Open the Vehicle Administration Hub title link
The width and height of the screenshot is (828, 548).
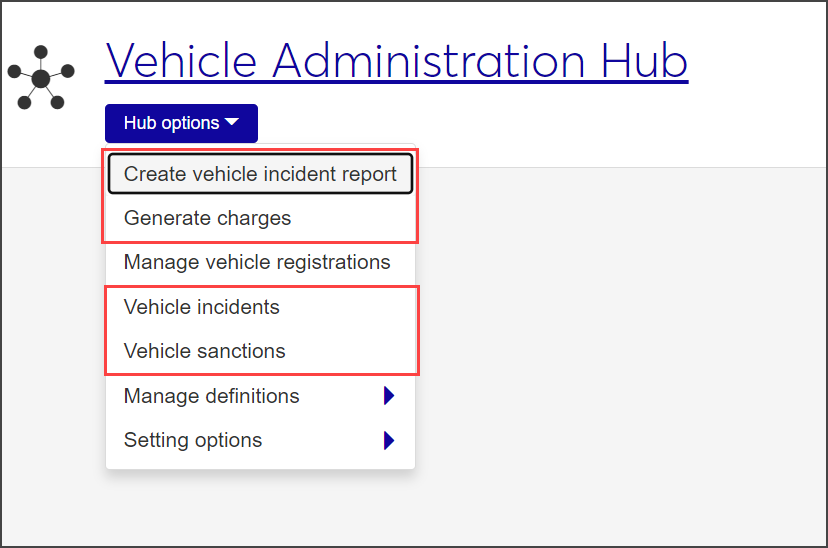click(x=396, y=61)
